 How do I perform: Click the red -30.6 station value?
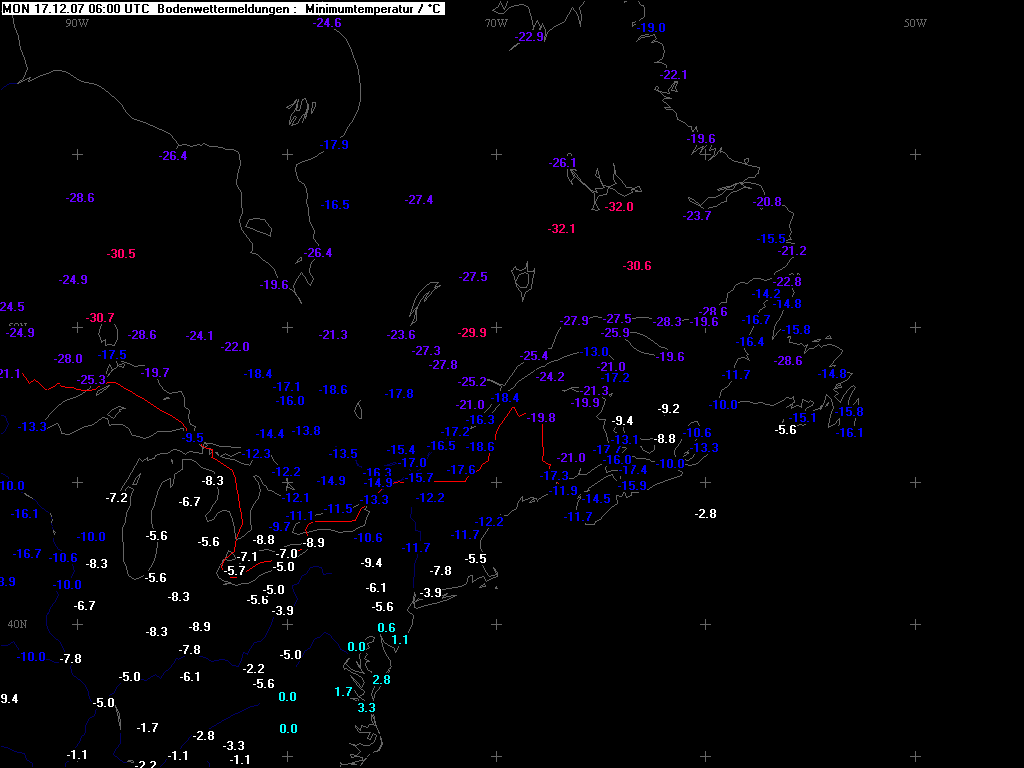637,266
